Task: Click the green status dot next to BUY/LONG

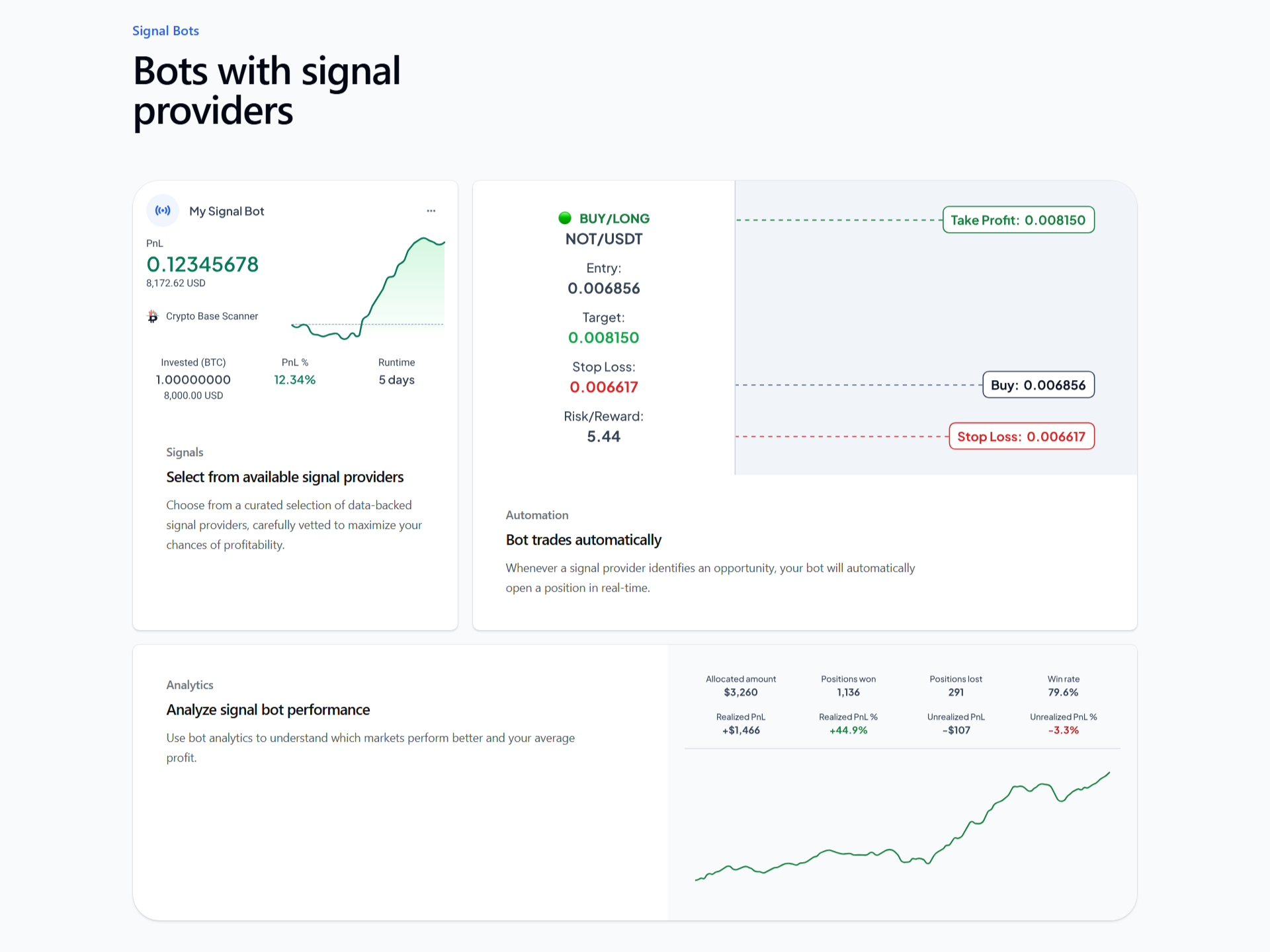Action: point(565,218)
